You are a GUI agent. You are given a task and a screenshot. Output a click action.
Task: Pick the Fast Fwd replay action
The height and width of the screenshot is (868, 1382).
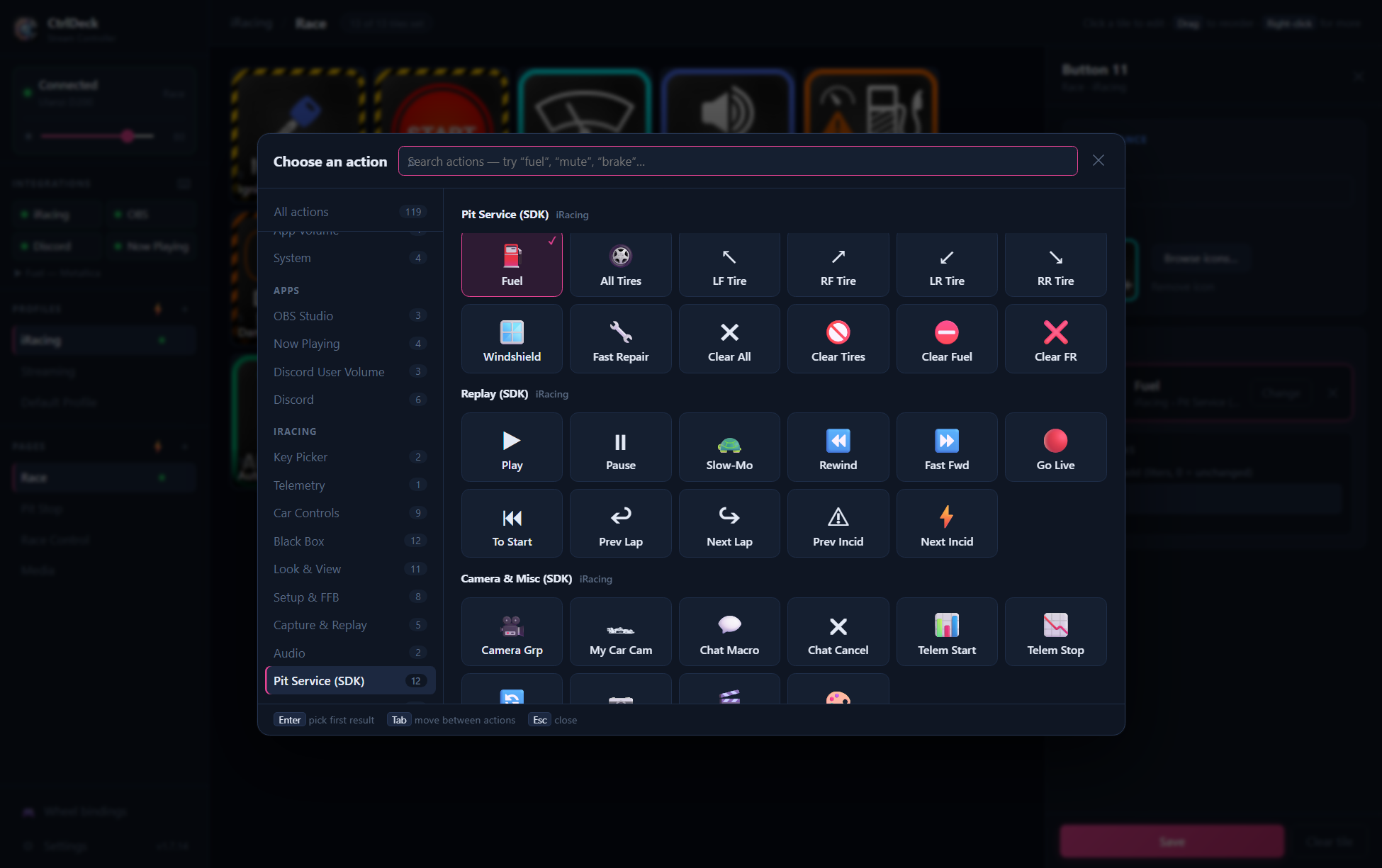[x=947, y=447]
